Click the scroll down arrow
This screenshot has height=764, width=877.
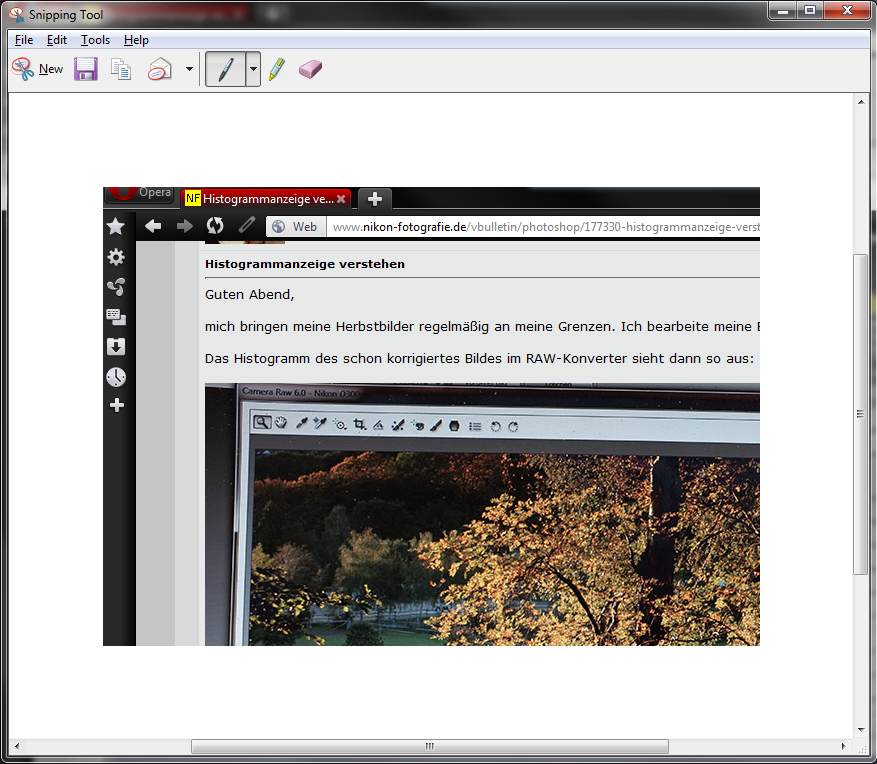(x=861, y=729)
